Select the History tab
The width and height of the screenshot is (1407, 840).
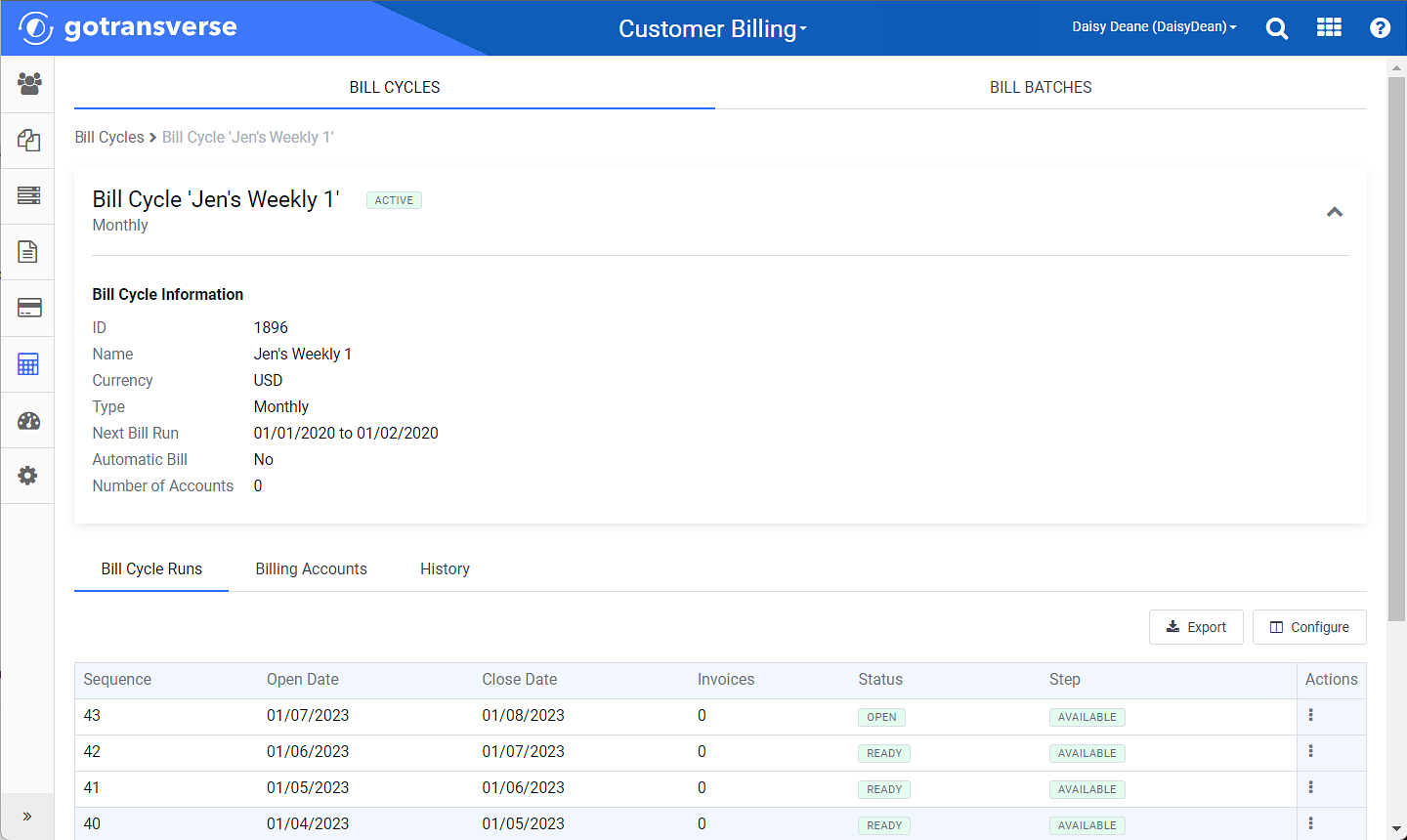tap(445, 569)
